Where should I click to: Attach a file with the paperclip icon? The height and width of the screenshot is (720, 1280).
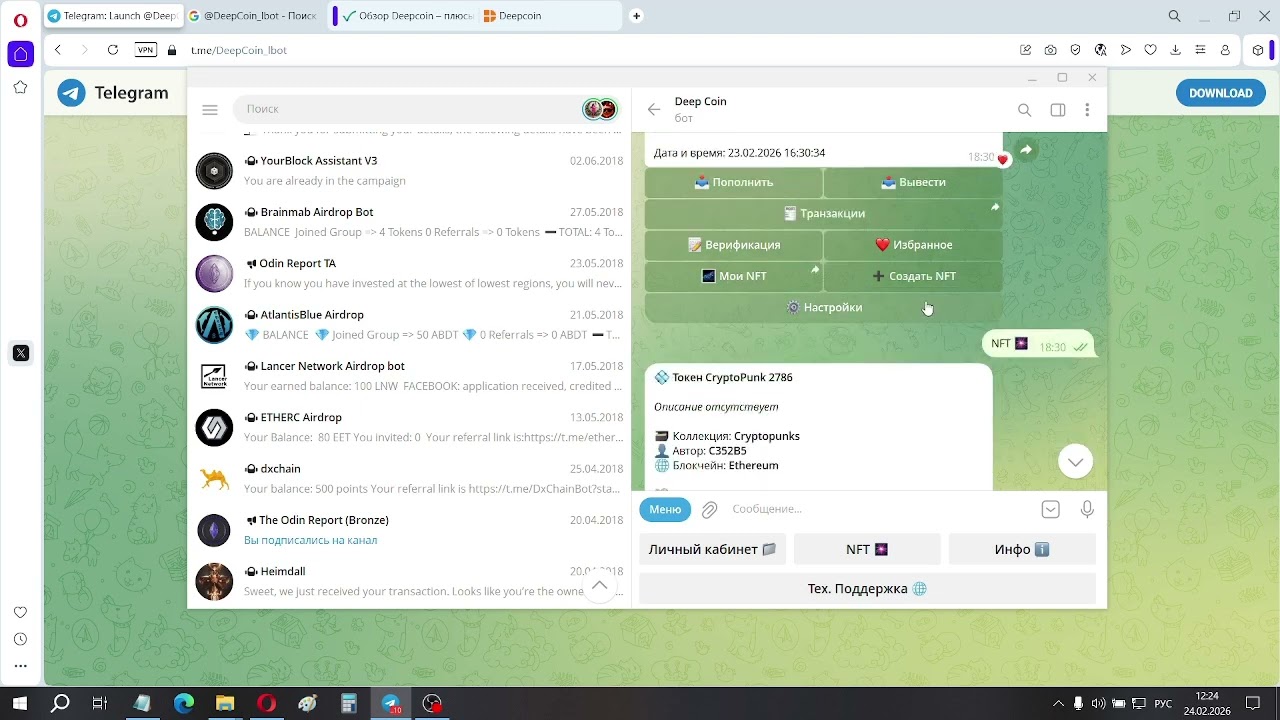pyautogui.click(x=709, y=510)
